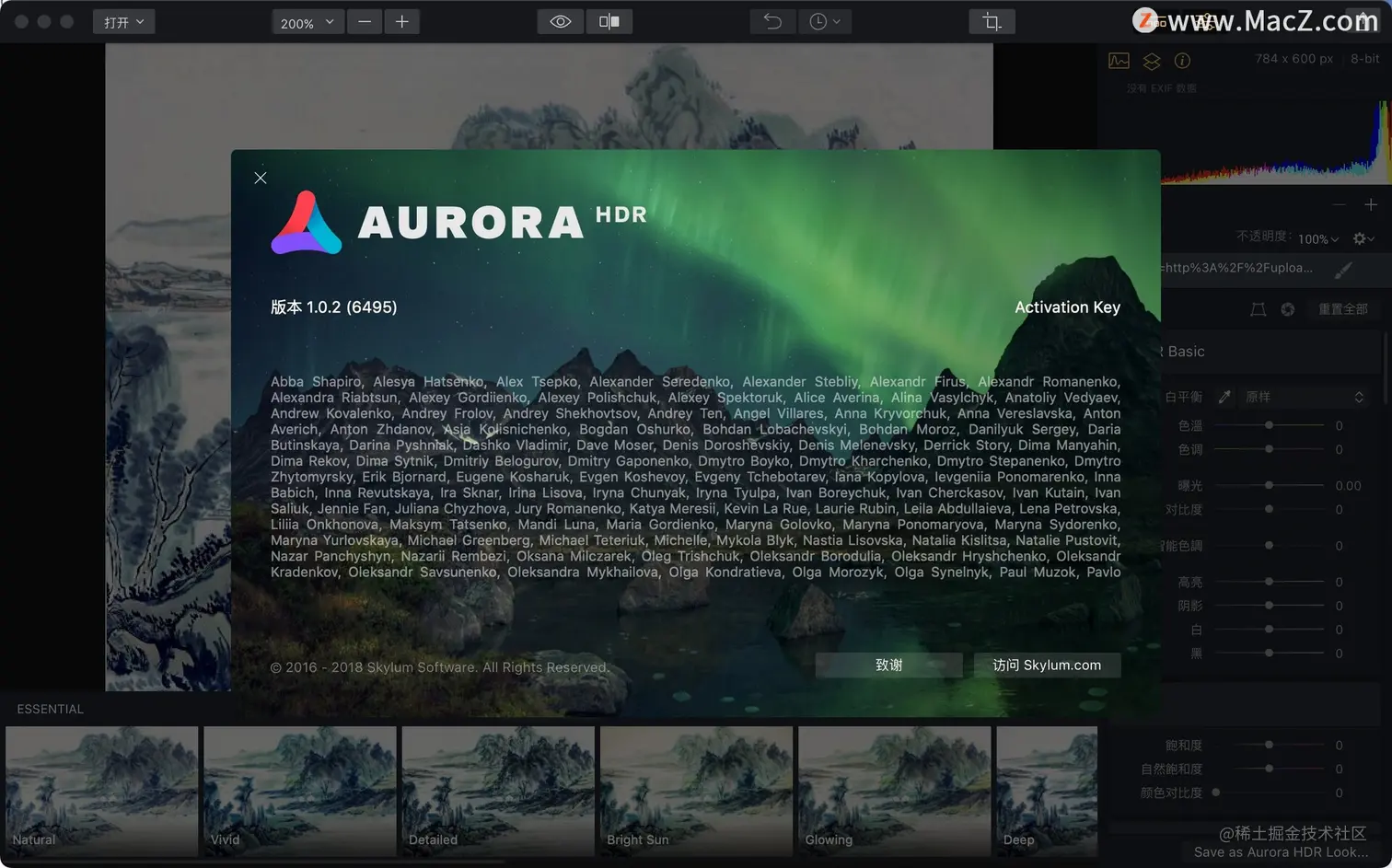The width and height of the screenshot is (1392, 868).
Task: Open the 打开 file menu
Action: click(x=123, y=22)
